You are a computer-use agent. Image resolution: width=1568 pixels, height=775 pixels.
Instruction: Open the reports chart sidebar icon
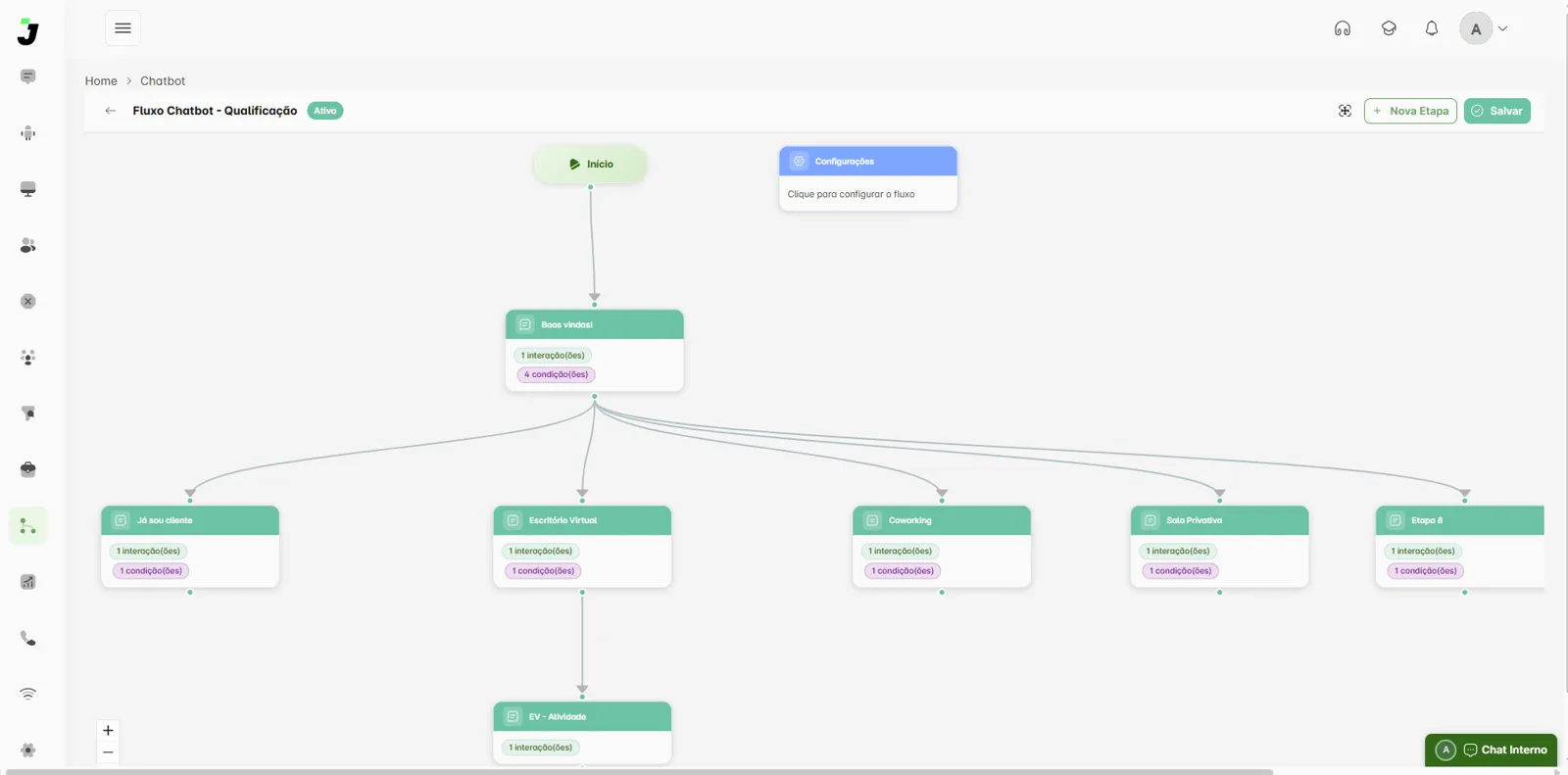(28, 582)
